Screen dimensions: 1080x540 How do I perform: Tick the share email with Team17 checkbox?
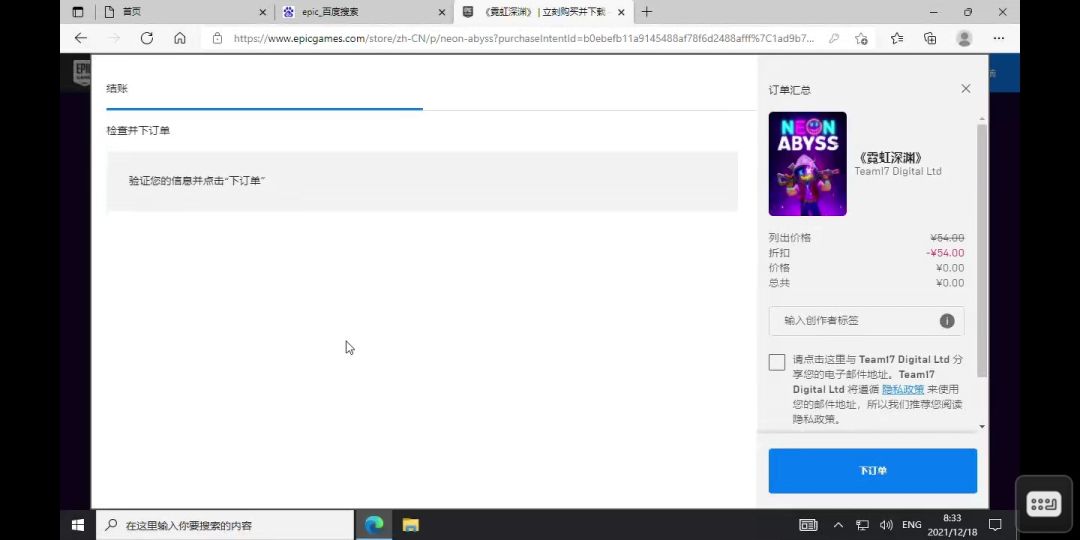pos(777,362)
